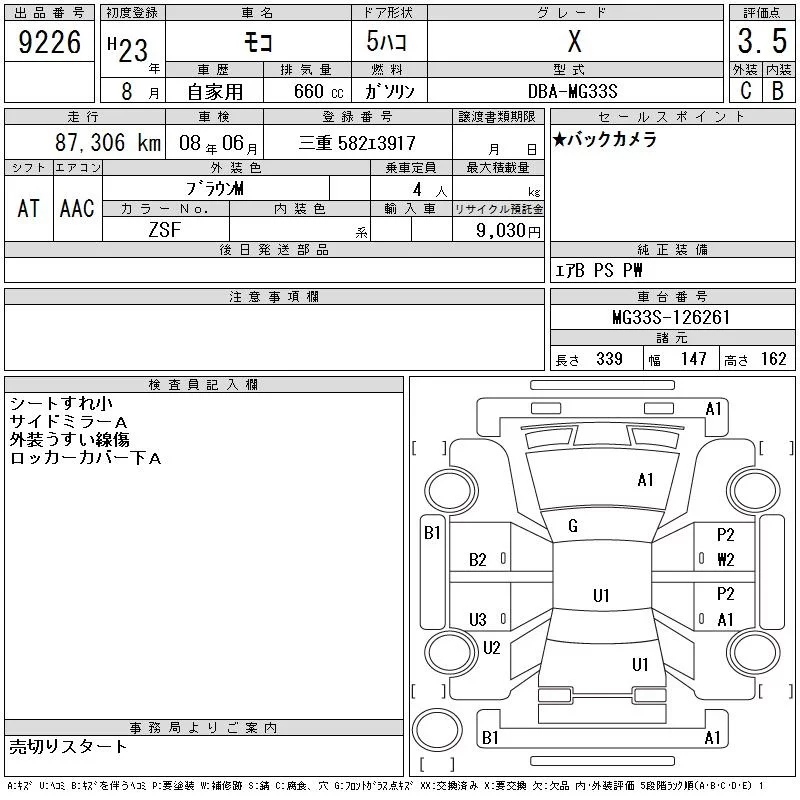Select the ZSF color code cell
The height and width of the screenshot is (800, 800).
coord(165,230)
